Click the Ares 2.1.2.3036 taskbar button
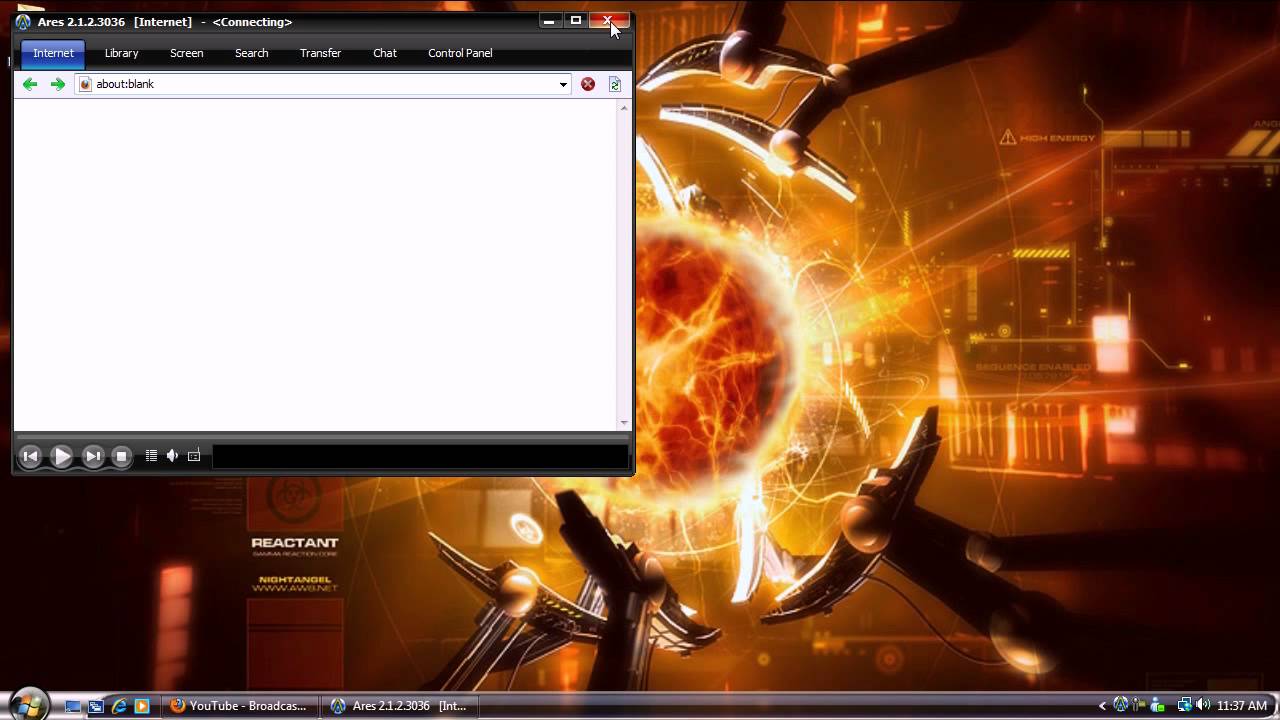The height and width of the screenshot is (720, 1280). (400, 706)
